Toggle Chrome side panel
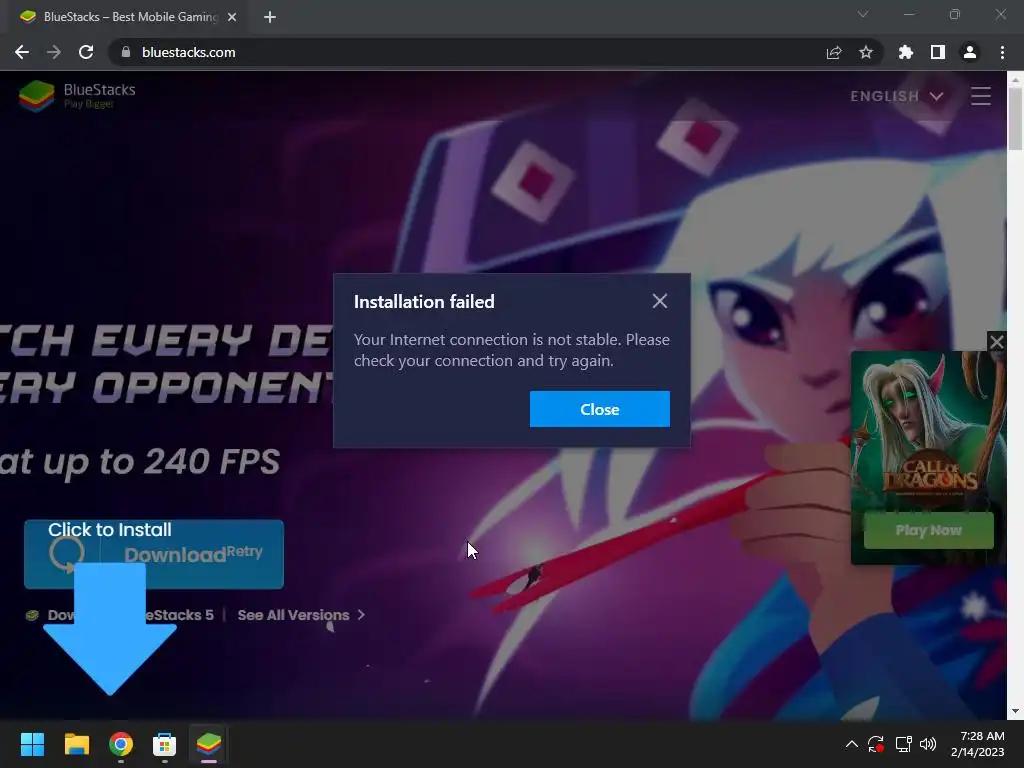 click(x=938, y=52)
